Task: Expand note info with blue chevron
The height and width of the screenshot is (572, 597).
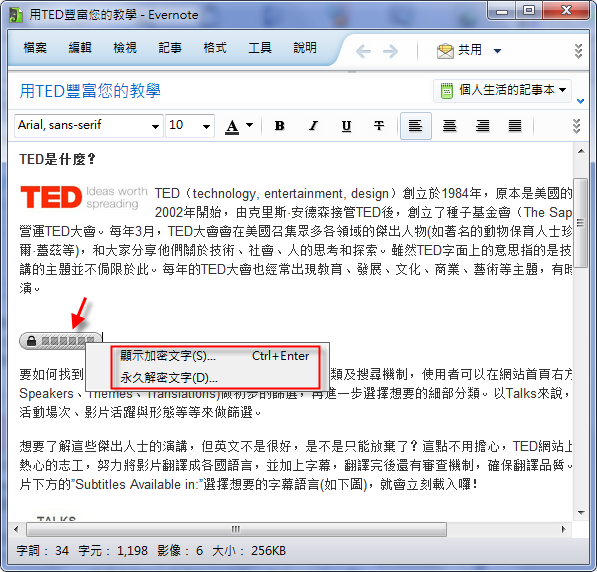Action: click(x=580, y=101)
